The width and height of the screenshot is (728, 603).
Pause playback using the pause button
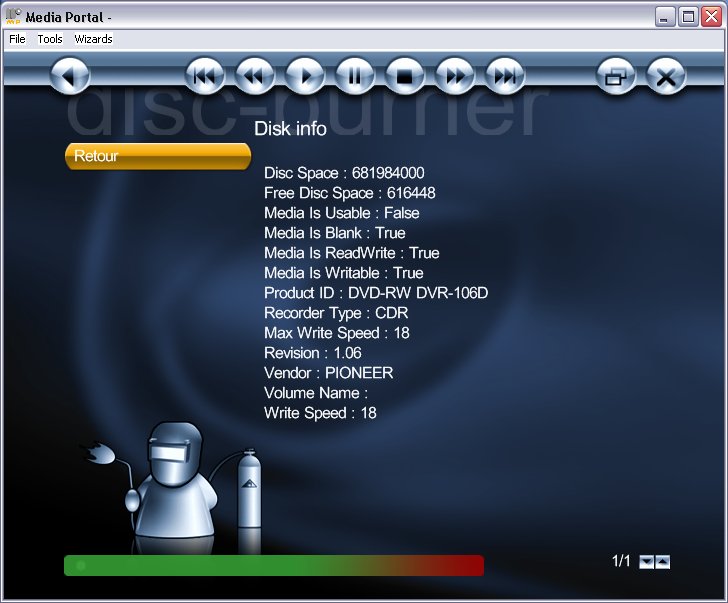tap(355, 75)
